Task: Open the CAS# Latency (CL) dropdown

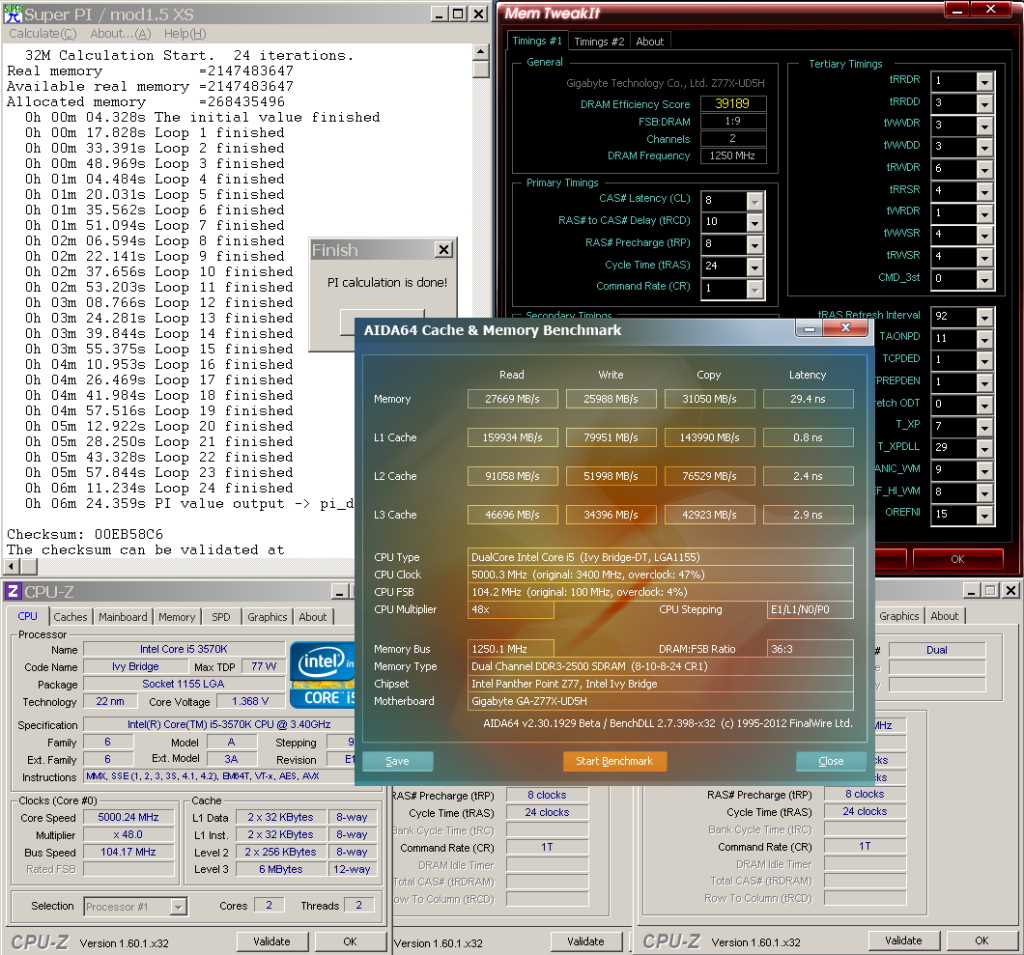Action: coord(755,201)
